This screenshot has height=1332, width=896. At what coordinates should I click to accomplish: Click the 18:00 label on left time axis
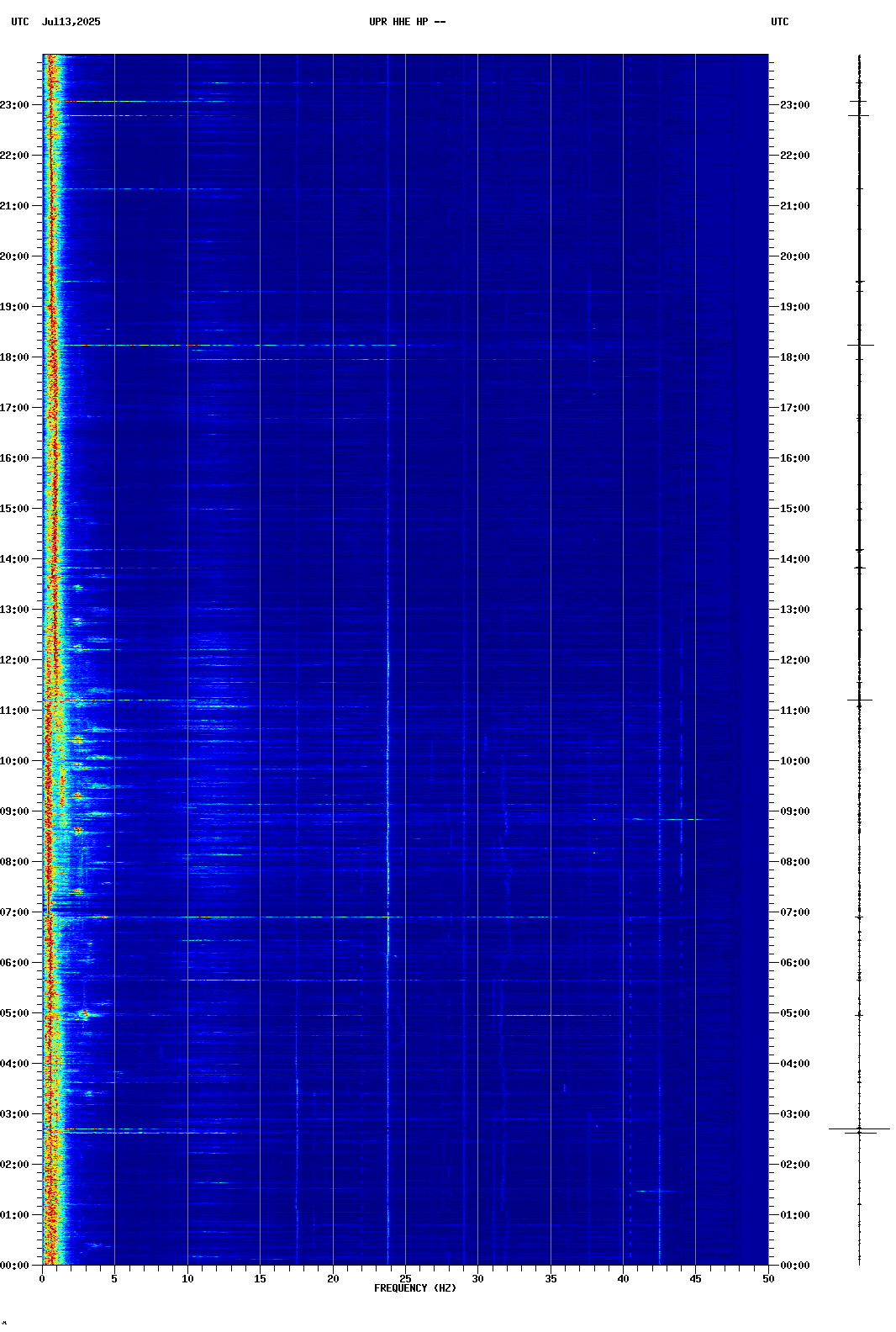click(x=14, y=357)
